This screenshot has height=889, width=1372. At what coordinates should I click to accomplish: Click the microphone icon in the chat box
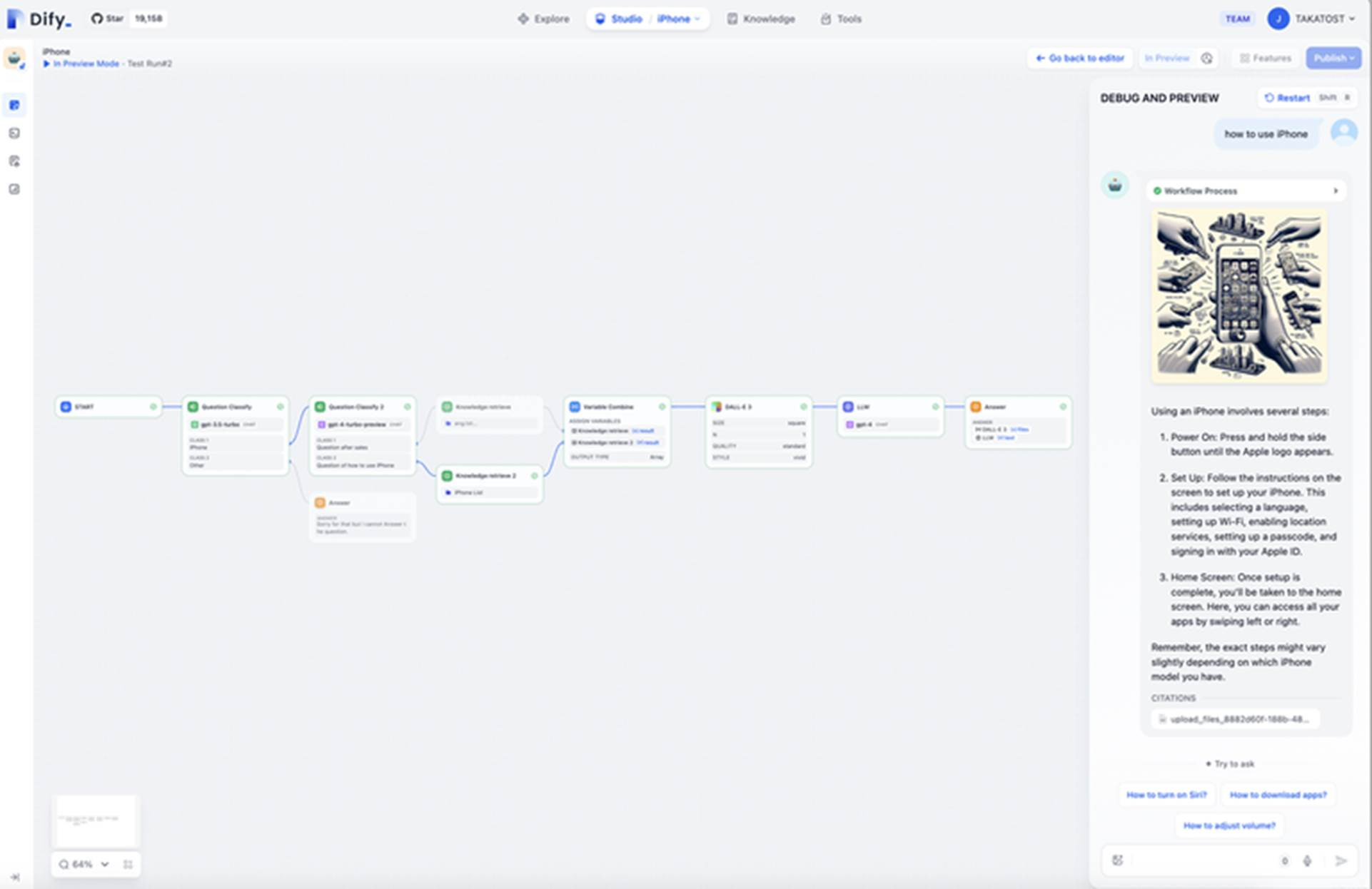coord(1308,860)
